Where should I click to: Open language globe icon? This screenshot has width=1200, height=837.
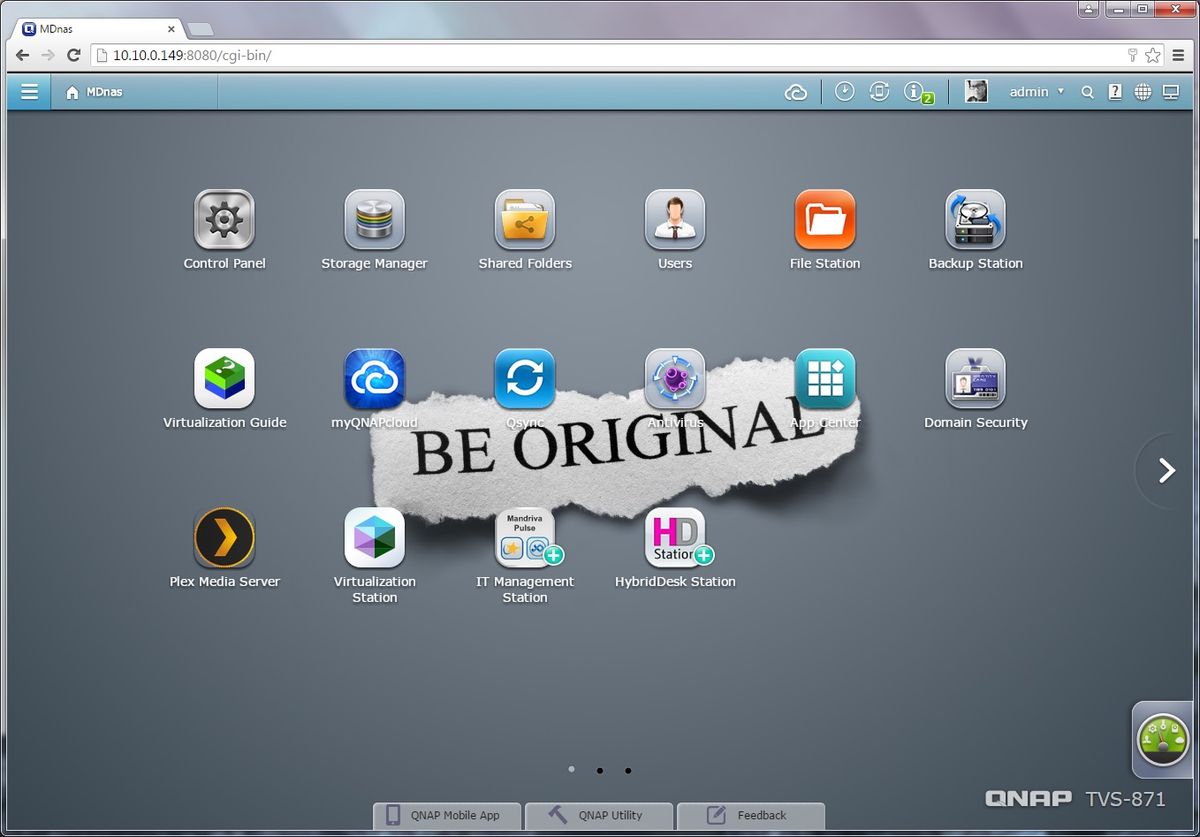point(1143,92)
